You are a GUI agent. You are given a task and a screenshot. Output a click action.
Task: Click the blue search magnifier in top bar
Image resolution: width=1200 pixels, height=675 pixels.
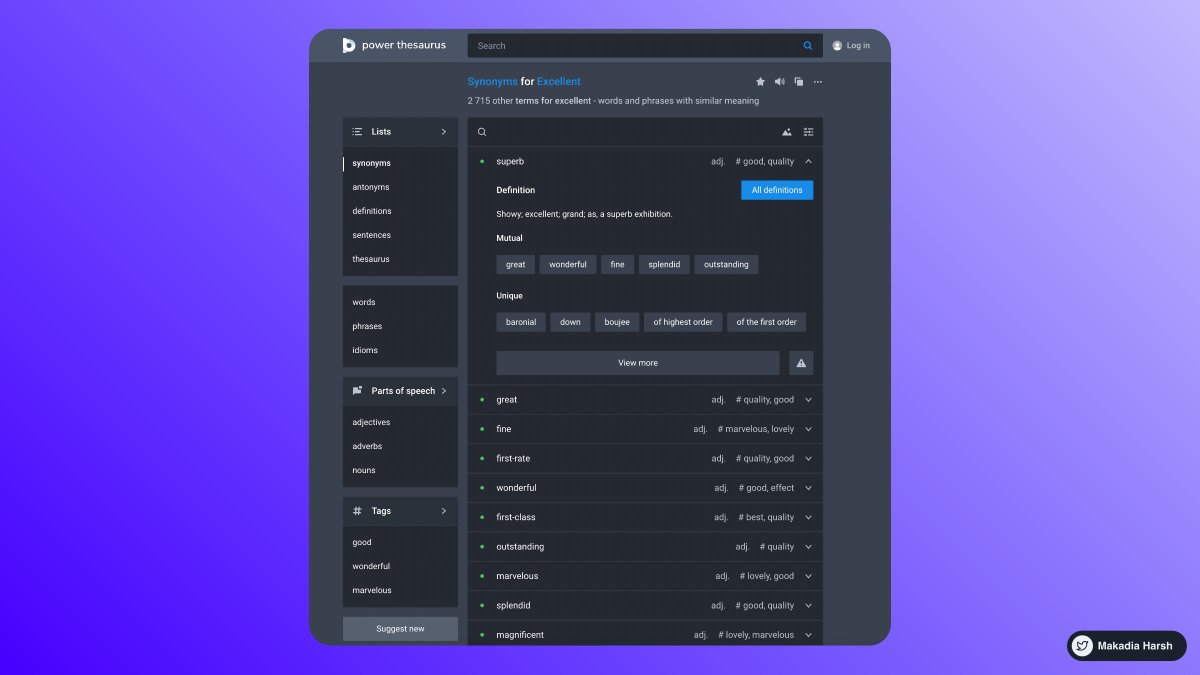click(808, 45)
